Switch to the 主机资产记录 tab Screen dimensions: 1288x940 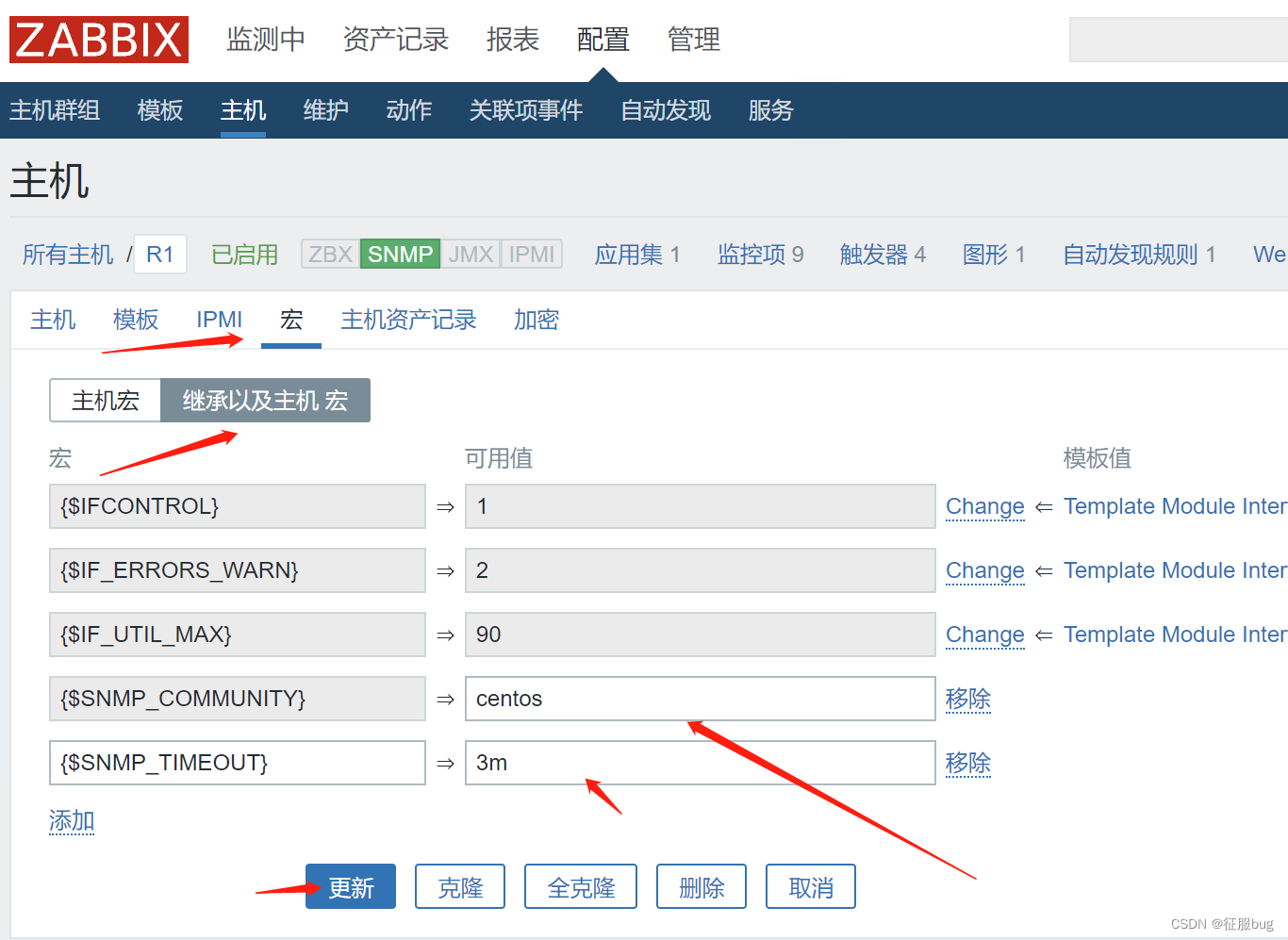coord(408,320)
